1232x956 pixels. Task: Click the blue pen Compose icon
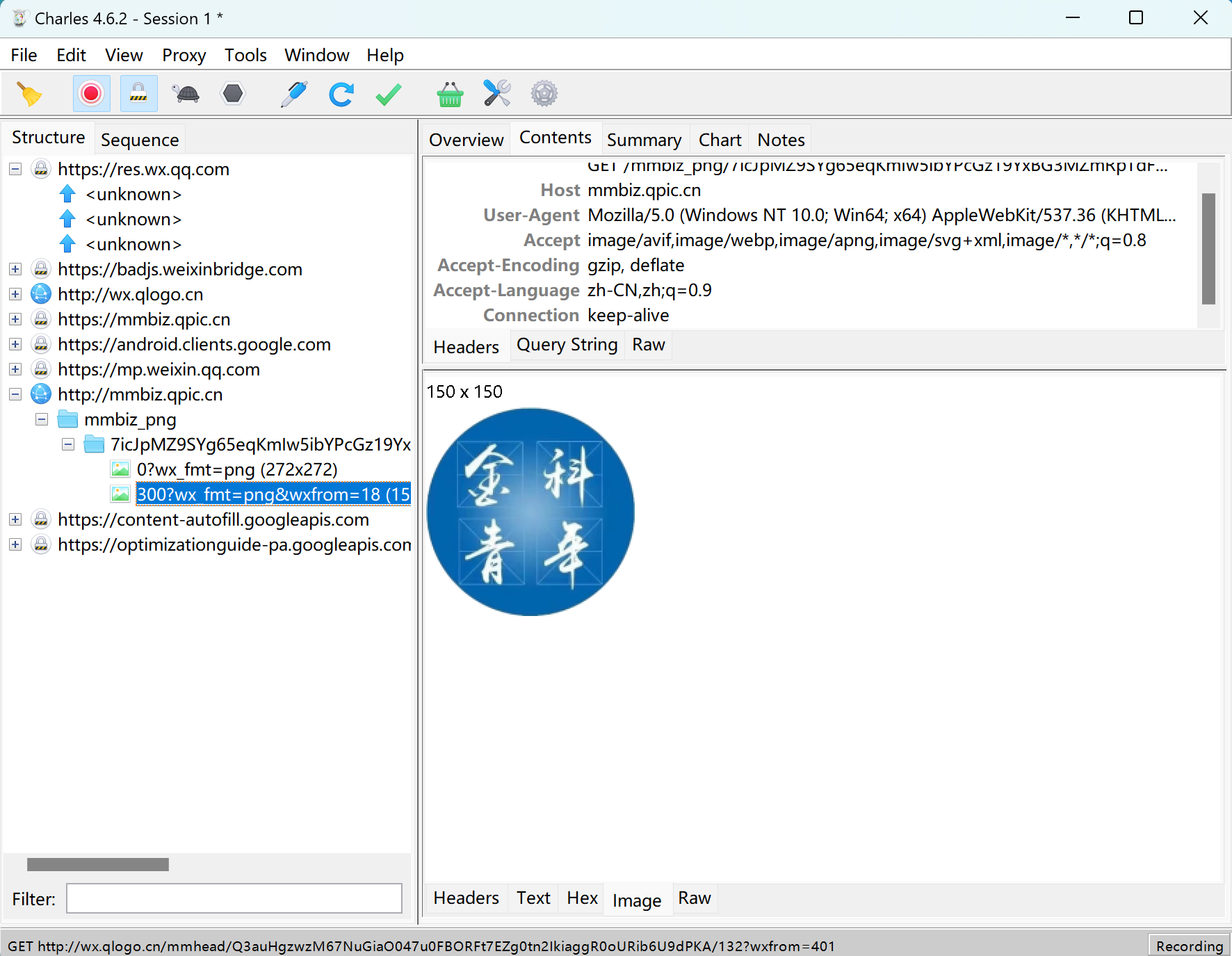(x=294, y=94)
